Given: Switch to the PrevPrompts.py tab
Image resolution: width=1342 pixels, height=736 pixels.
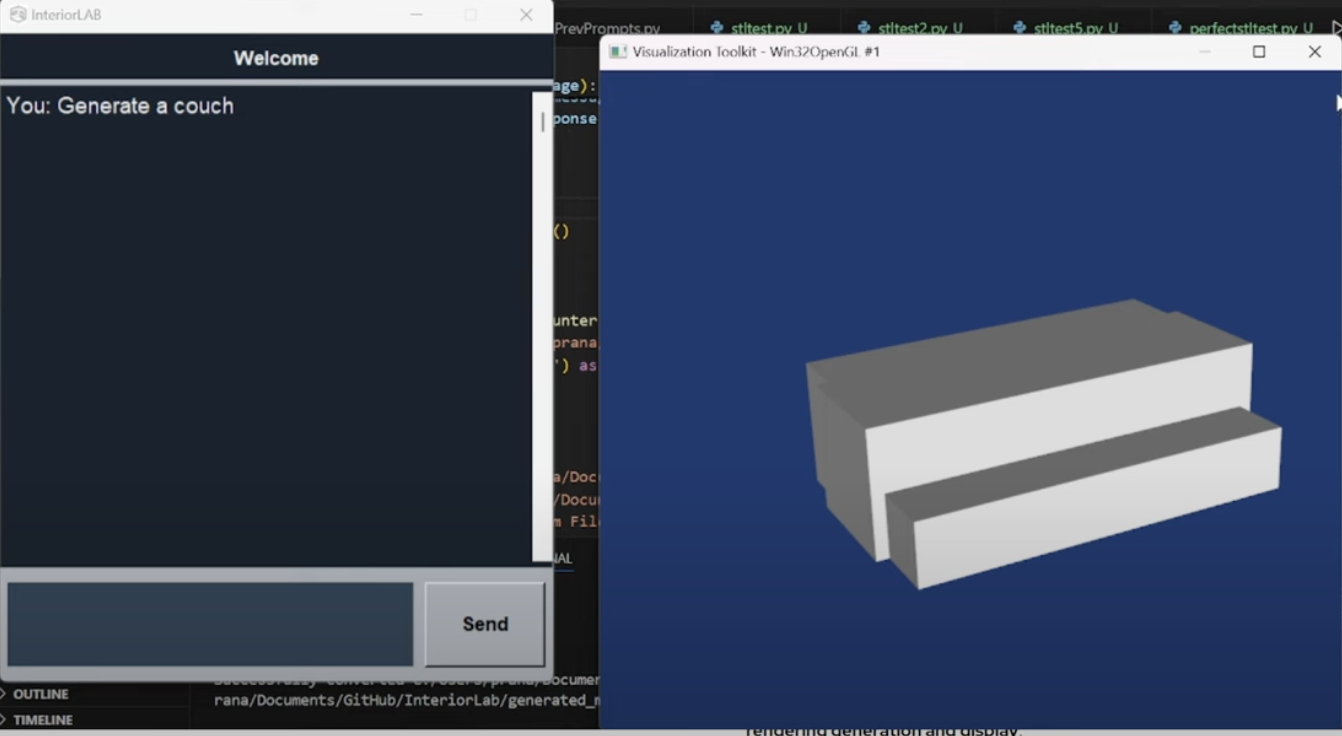Looking at the screenshot, I should click(x=620, y=27).
